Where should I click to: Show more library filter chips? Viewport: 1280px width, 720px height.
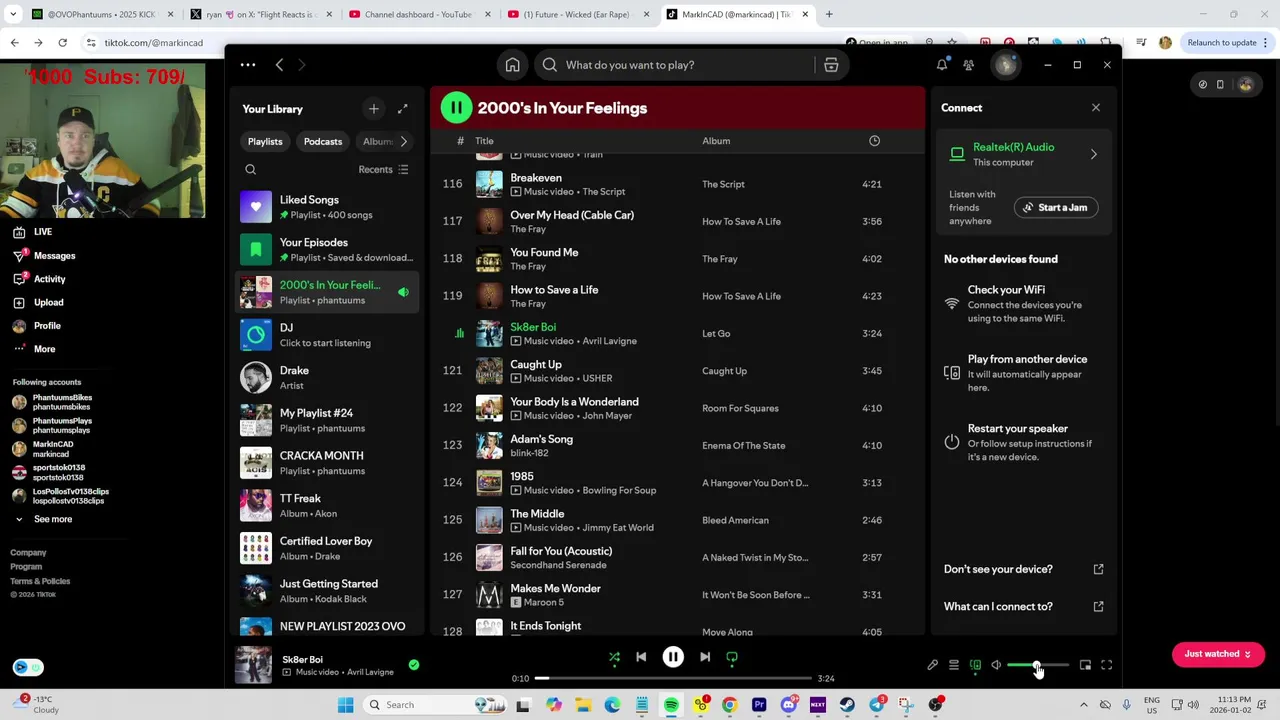tap(404, 141)
